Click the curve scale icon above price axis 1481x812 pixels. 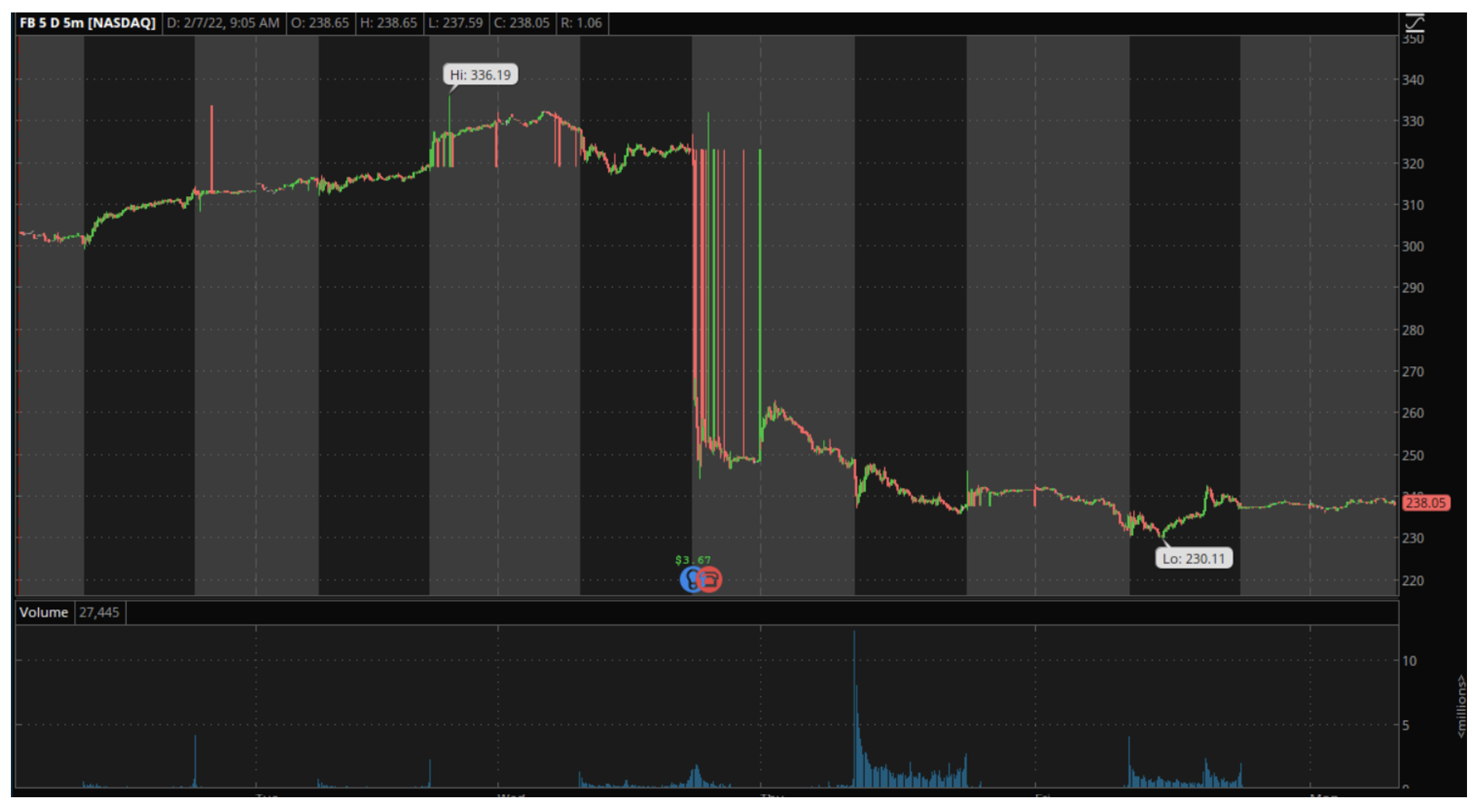tap(1413, 23)
